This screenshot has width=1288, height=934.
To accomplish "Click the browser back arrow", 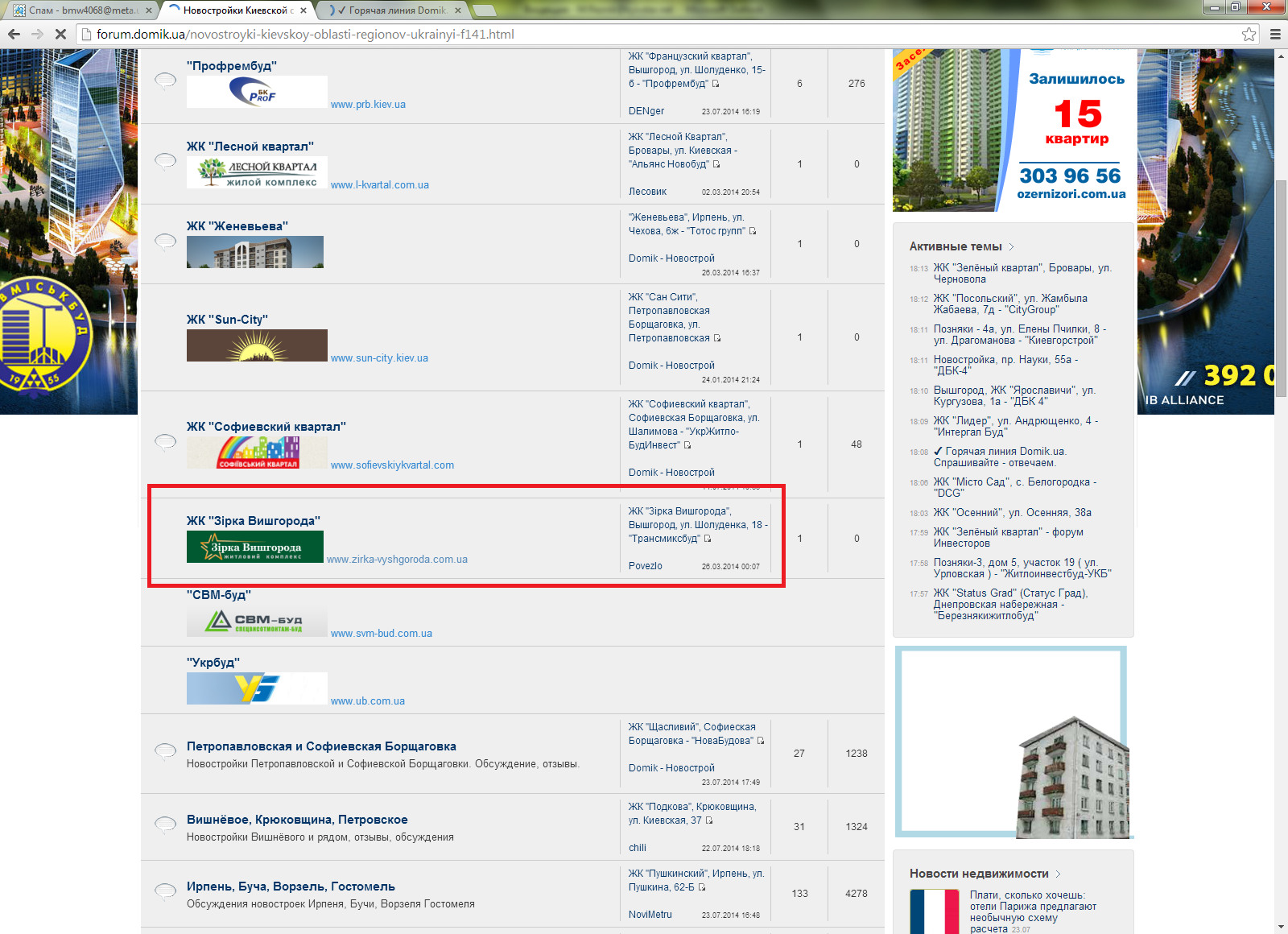I will pos(14,34).
